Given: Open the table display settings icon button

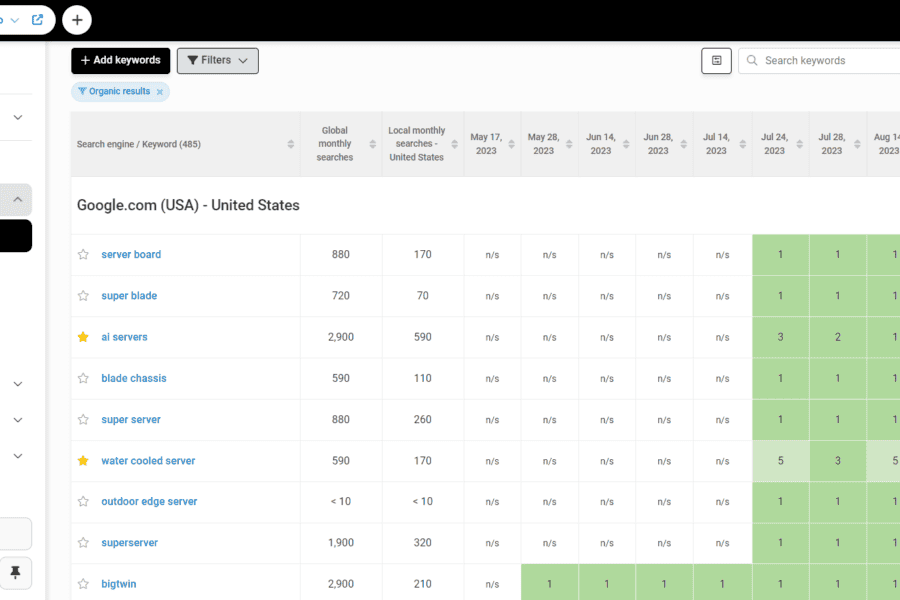Looking at the screenshot, I should coord(716,61).
